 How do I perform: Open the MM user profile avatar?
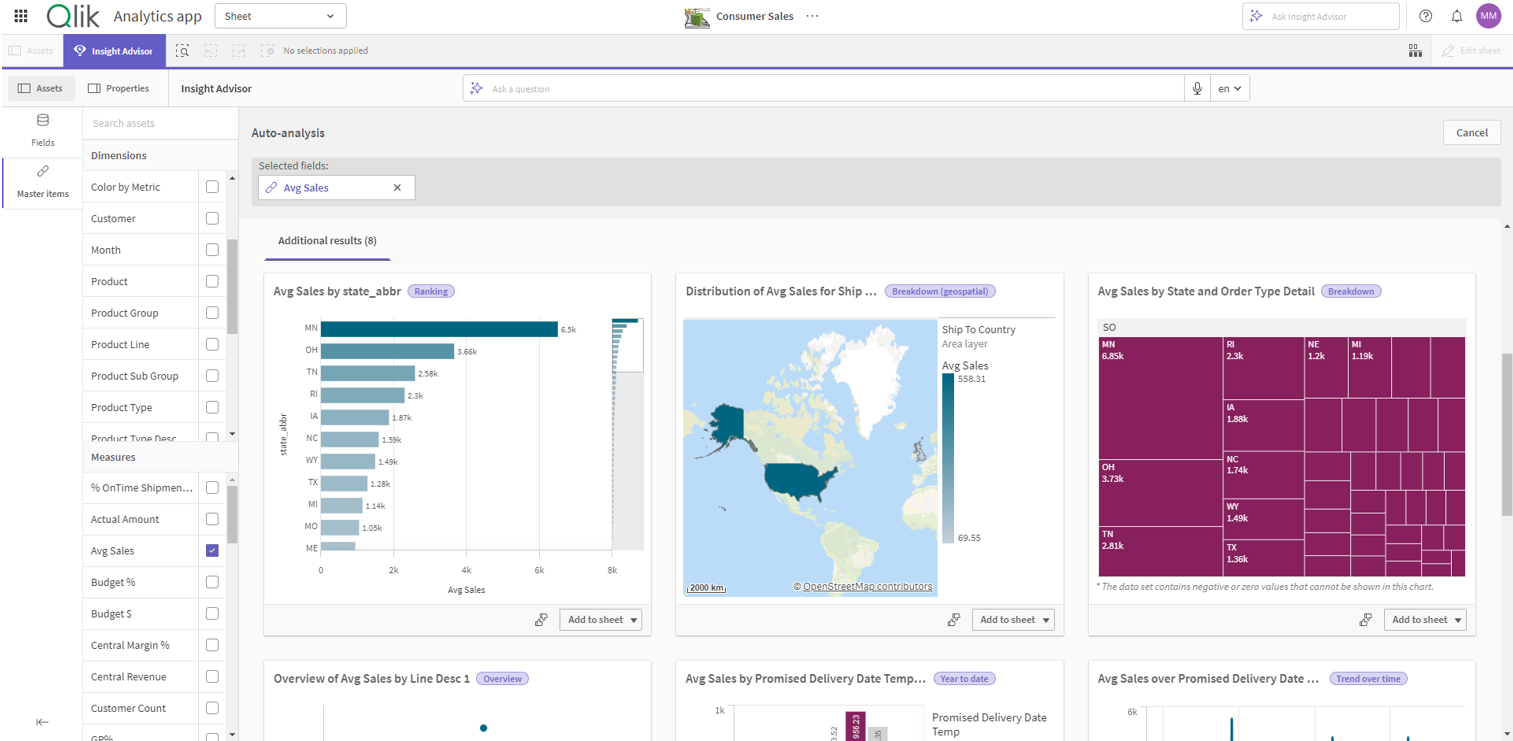click(x=1489, y=16)
